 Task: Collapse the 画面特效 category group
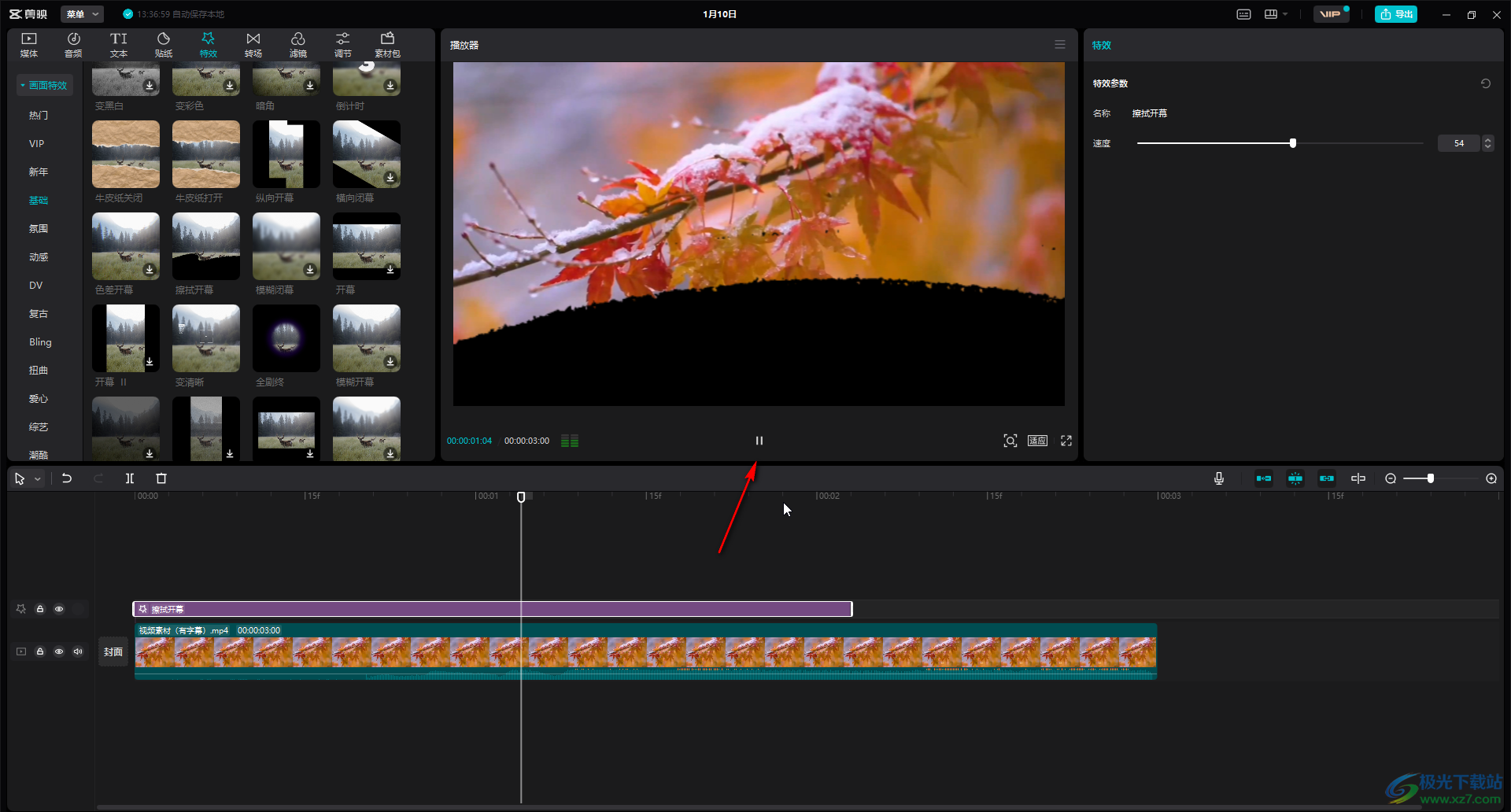[x=45, y=85]
